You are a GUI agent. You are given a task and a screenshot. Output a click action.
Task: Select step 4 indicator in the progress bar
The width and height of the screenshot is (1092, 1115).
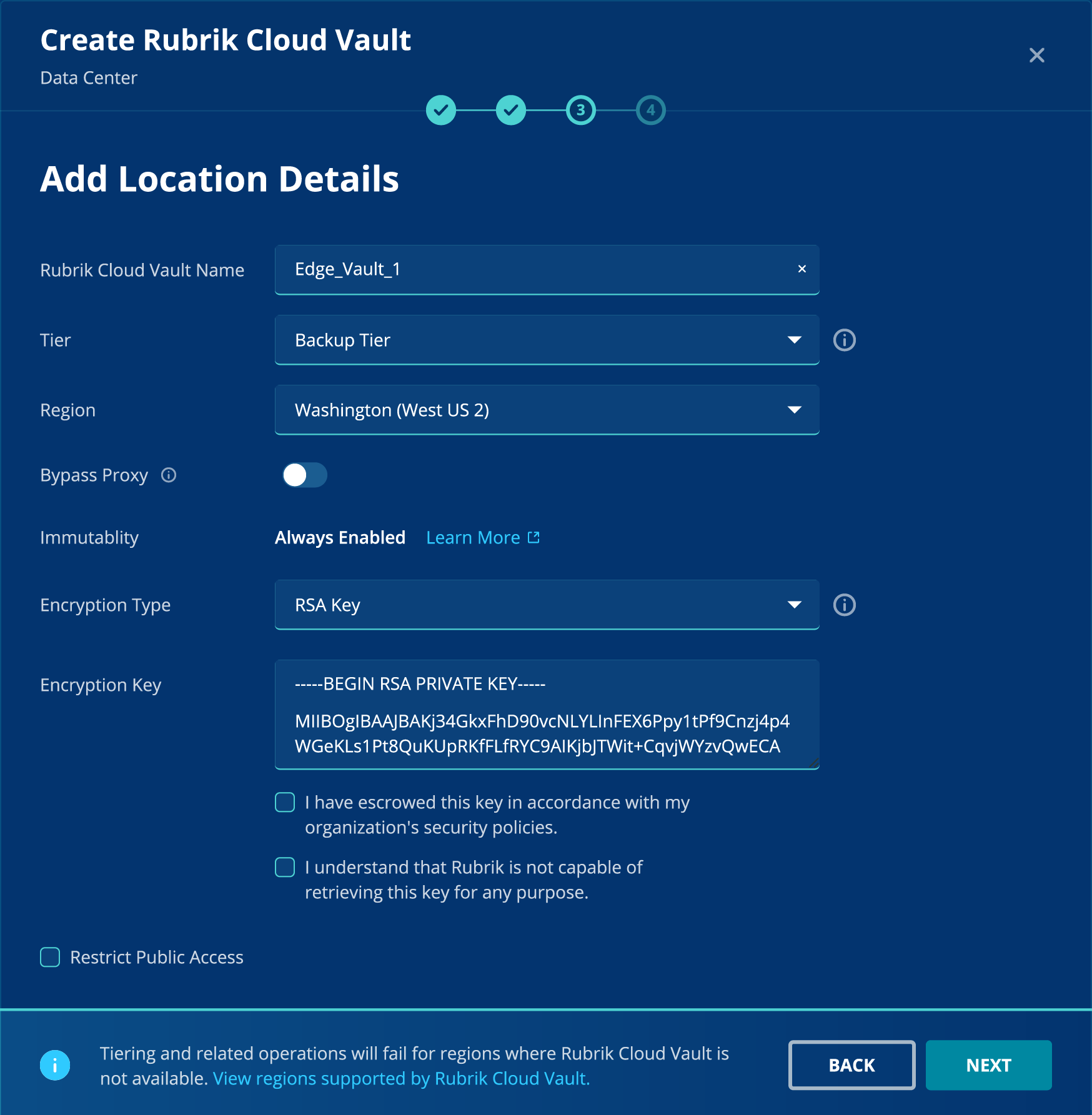(x=651, y=111)
